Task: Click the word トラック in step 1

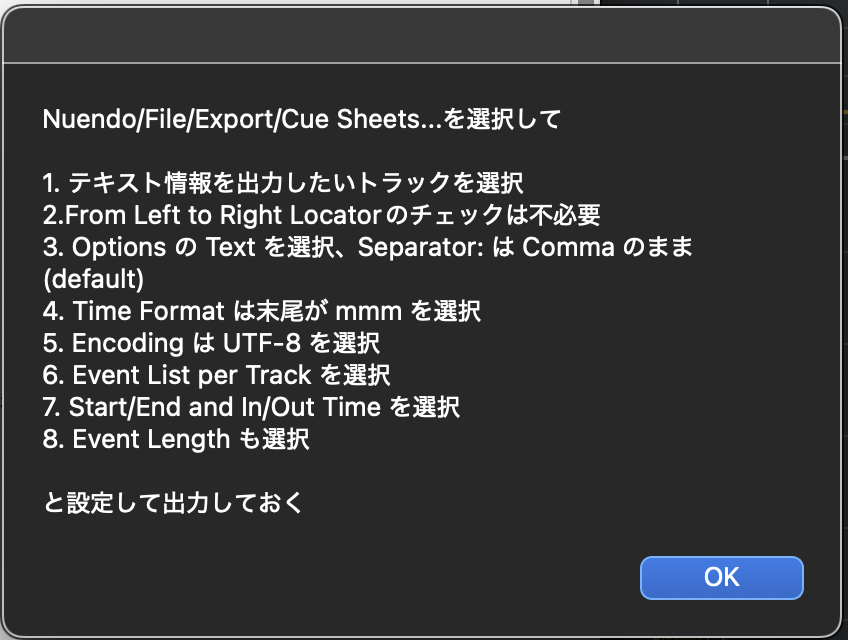Action: point(369,183)
